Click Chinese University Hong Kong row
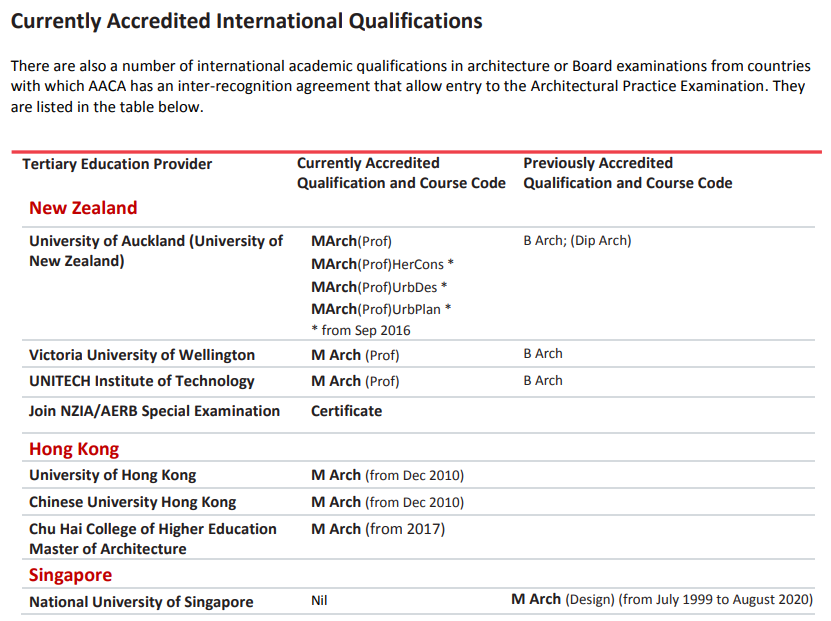Image resolution: width=831 pixels, height=621 pixels. (x=418, y=502)
